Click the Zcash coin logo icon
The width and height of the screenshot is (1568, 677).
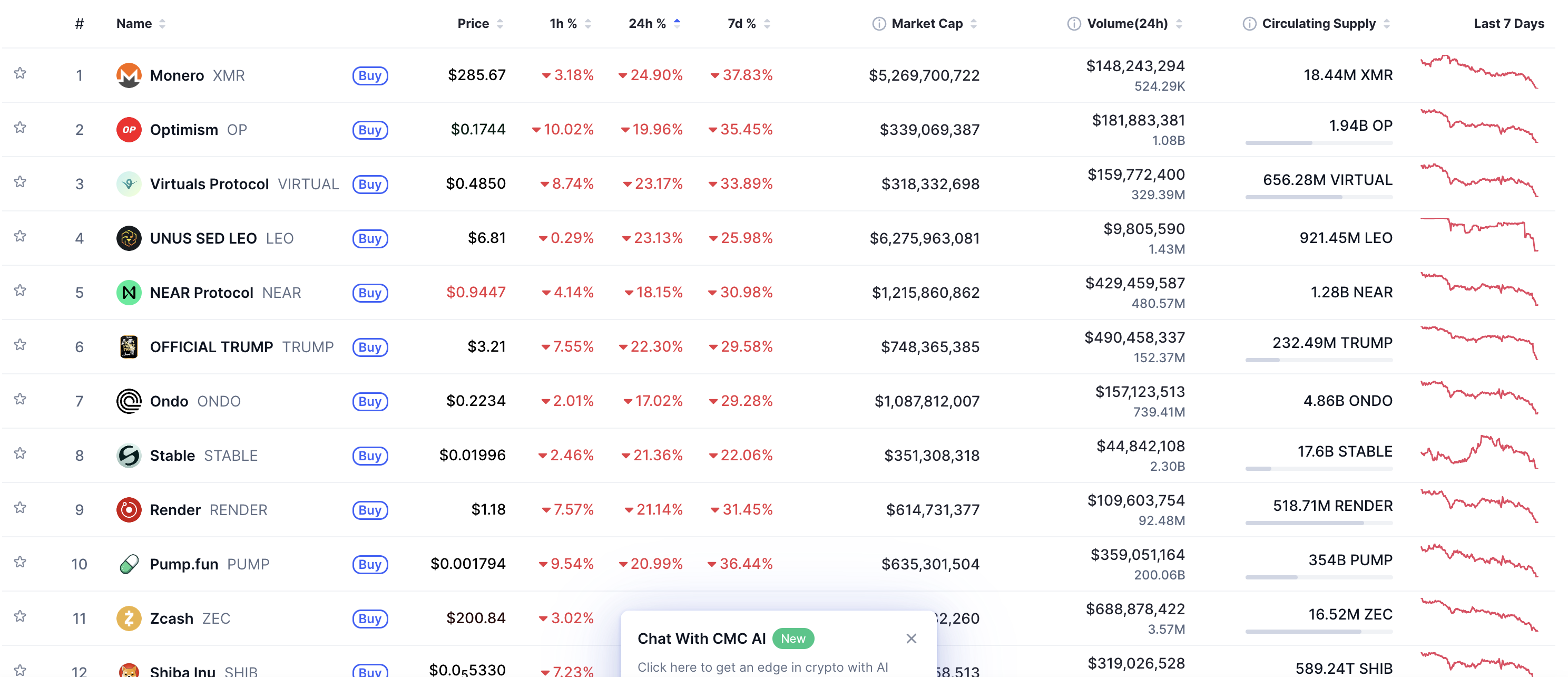[129, 618]
